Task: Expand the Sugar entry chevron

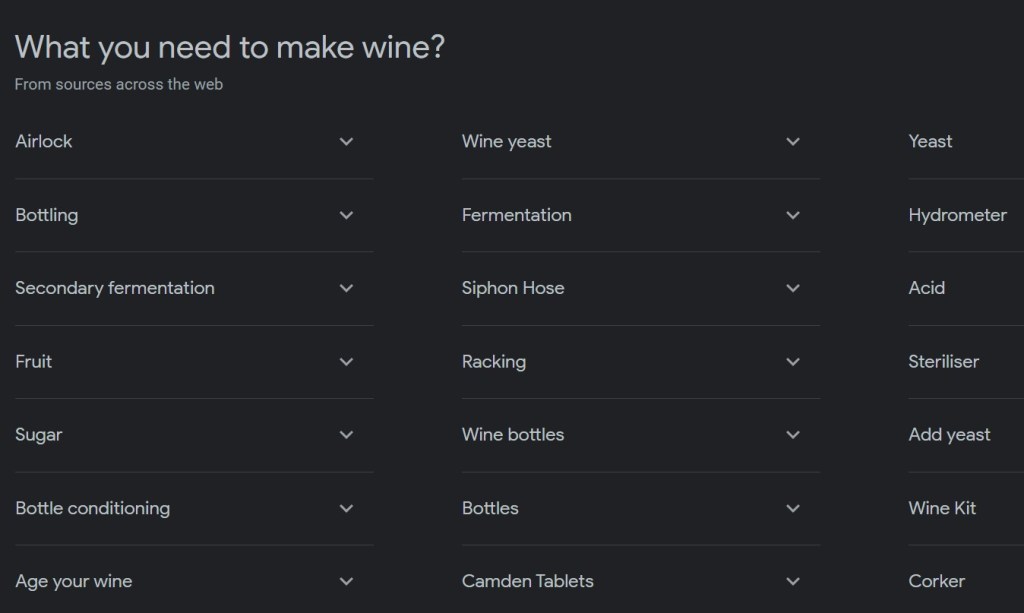Action: click(x=346, y=435)
